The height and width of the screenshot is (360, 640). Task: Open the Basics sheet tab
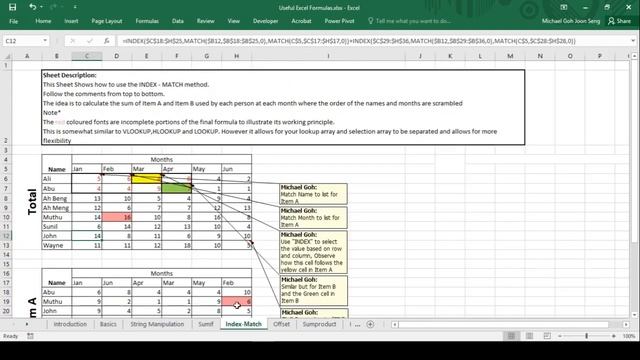[x=108, y=324]
